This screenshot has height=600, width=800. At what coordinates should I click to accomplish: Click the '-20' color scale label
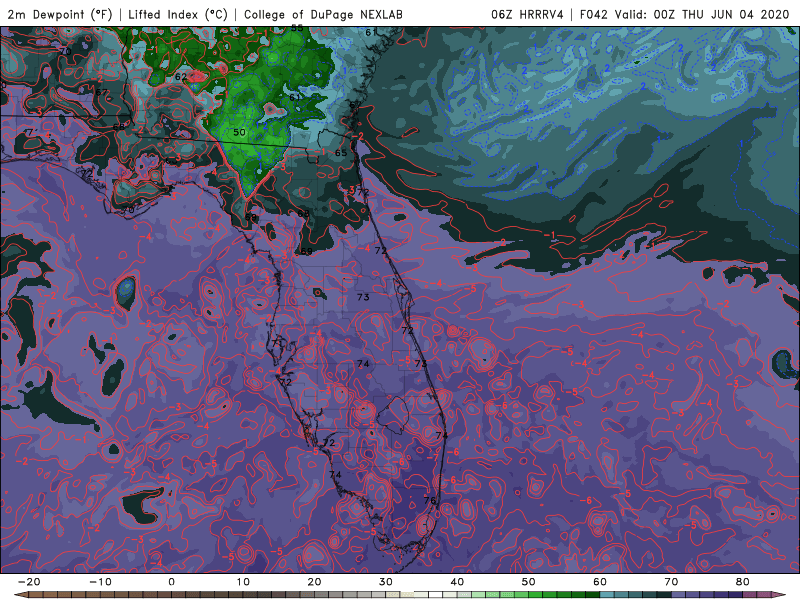(29, 582)
